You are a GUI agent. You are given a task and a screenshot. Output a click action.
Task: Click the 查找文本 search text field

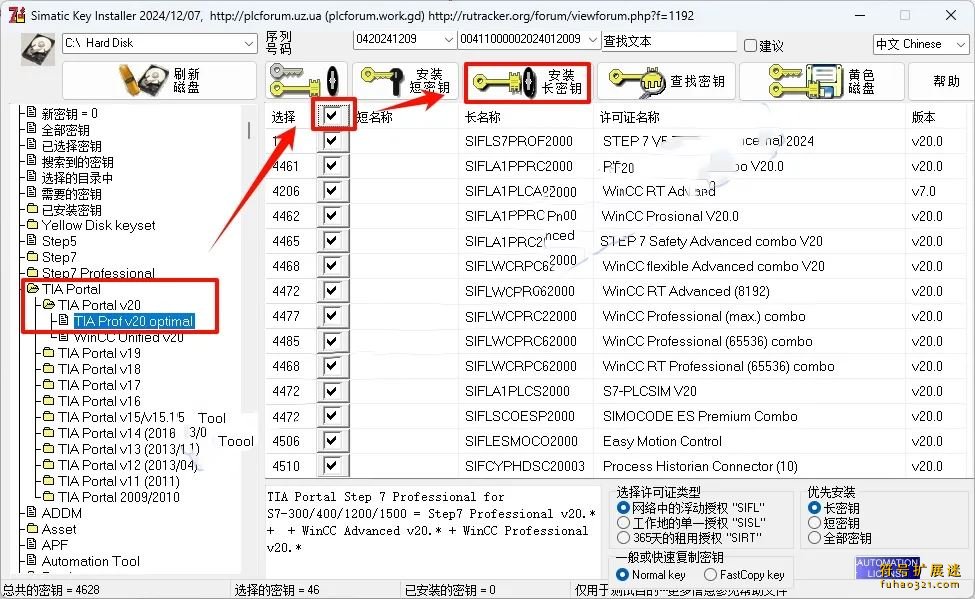point(669,41)
